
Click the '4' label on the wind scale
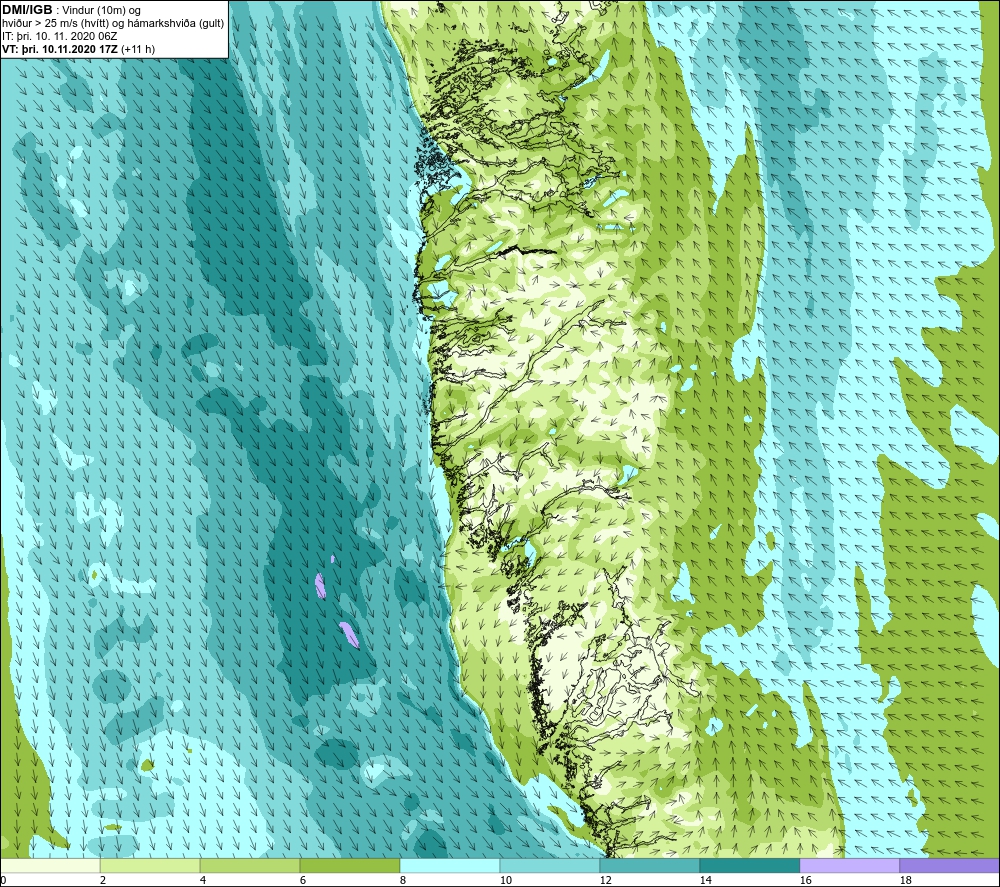[x=203, y=880]
